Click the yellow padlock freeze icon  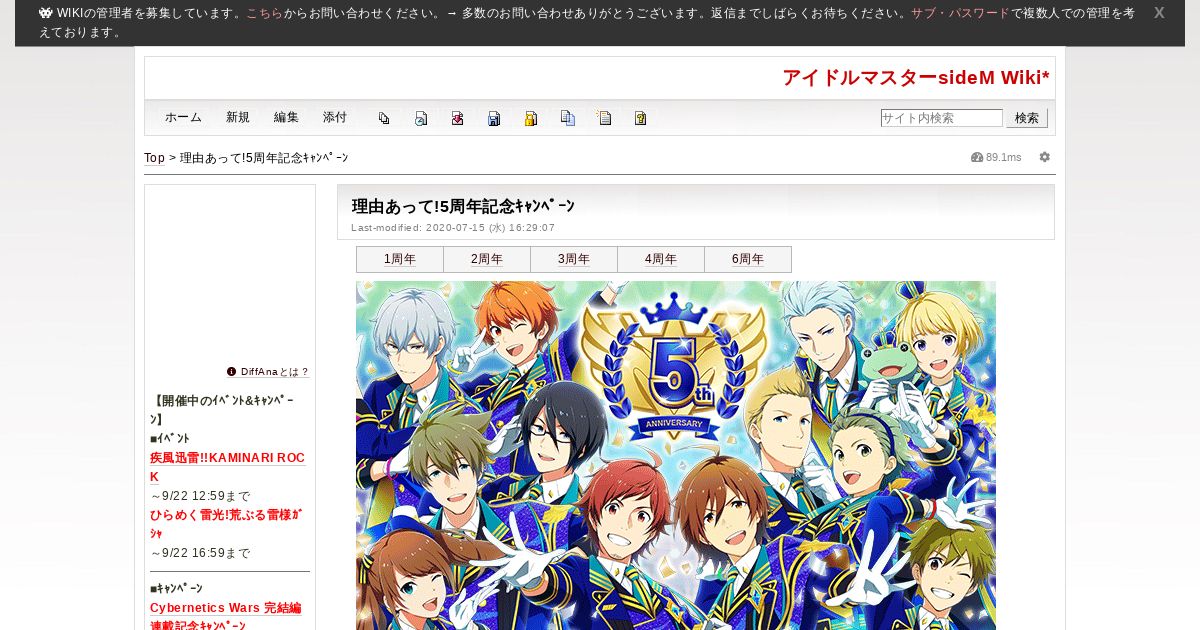[x=531, y=118]
